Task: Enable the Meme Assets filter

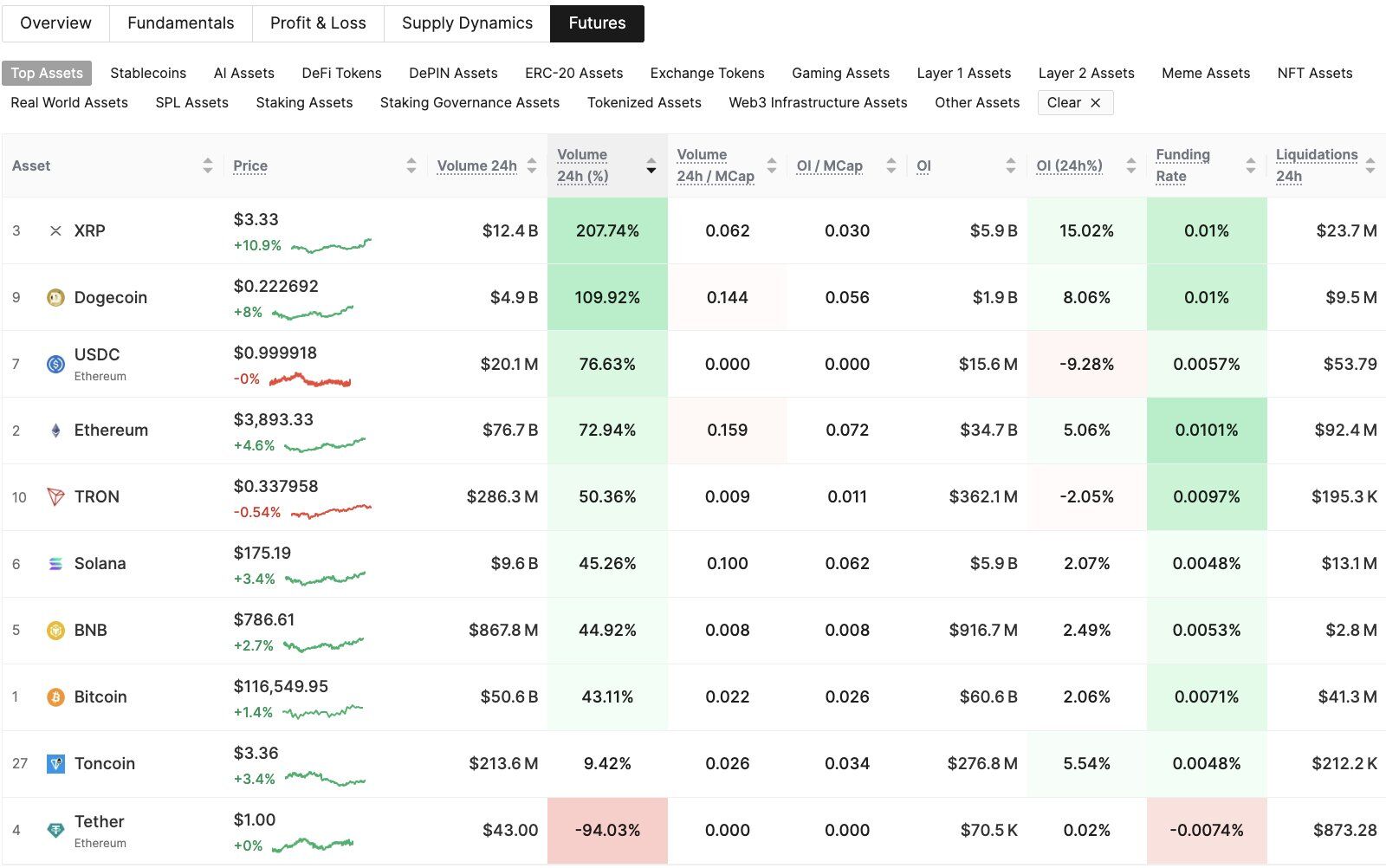Action: (x=1205, y=73)
